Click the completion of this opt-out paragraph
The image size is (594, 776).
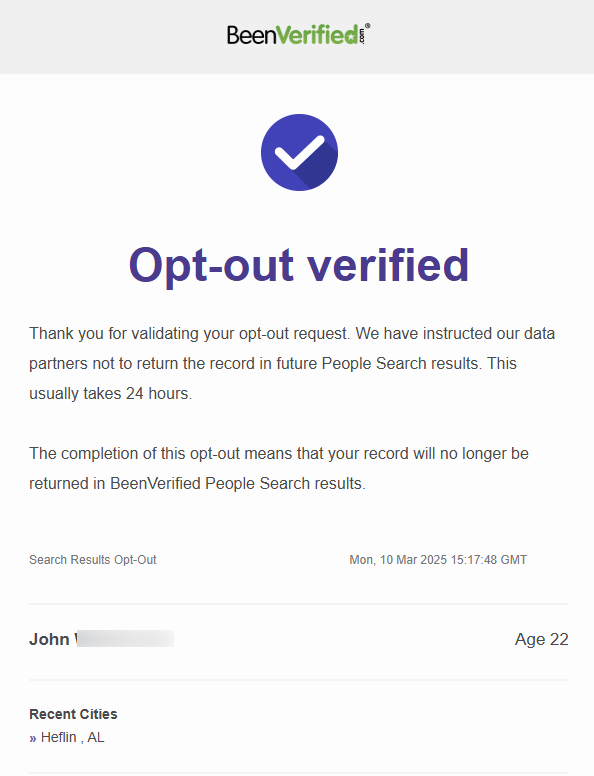[279, 468]
